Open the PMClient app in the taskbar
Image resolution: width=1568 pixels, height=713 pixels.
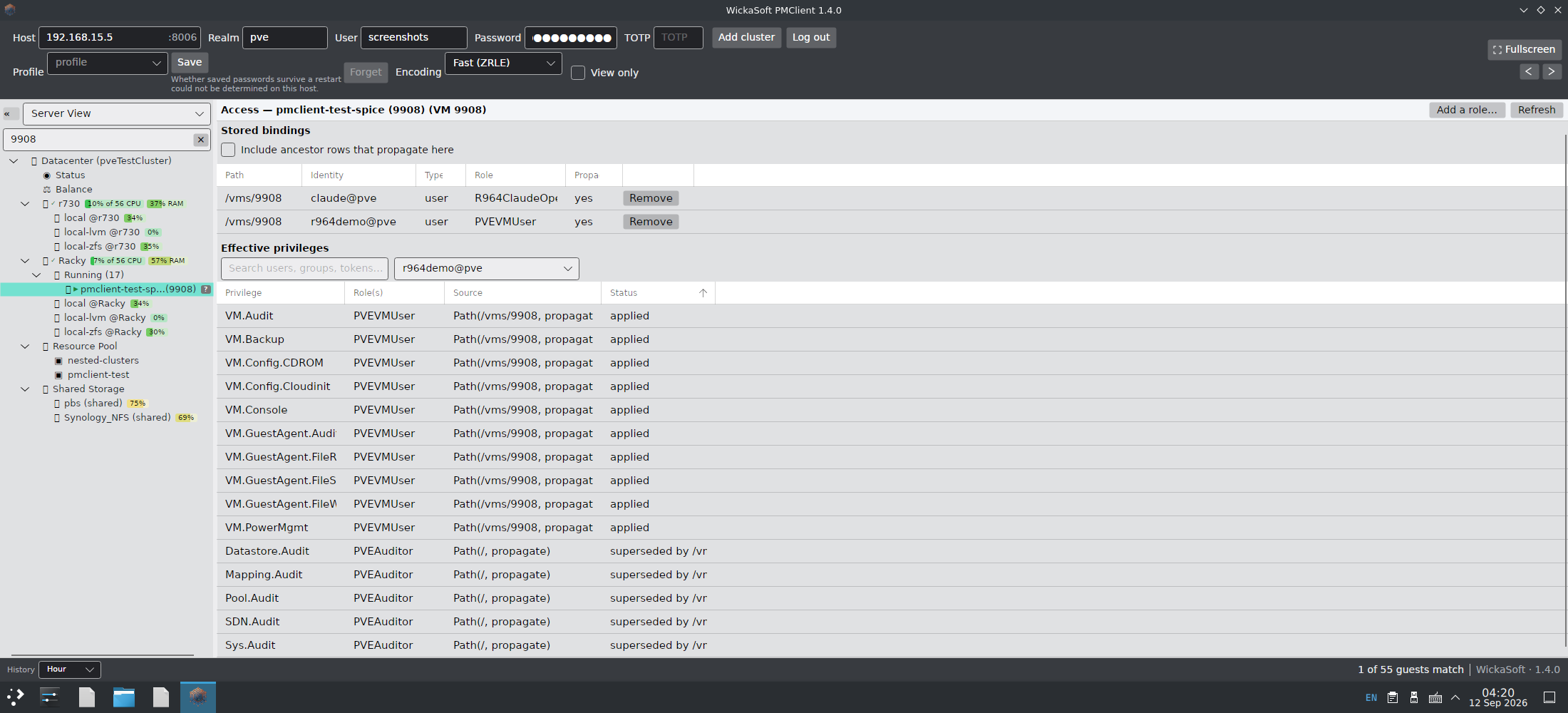[x=198, y=697]
